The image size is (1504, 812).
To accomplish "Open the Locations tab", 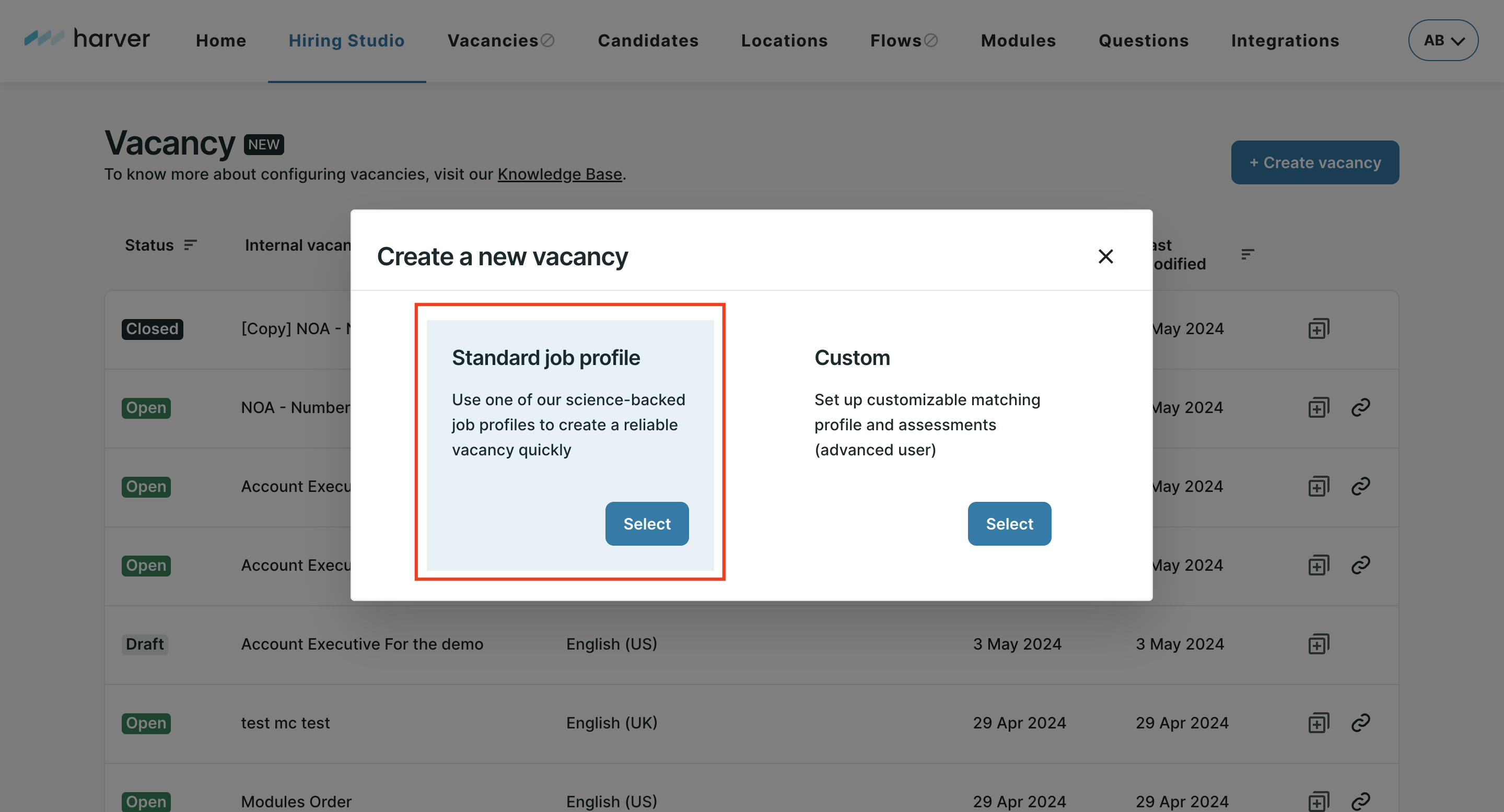I will 785,40.
